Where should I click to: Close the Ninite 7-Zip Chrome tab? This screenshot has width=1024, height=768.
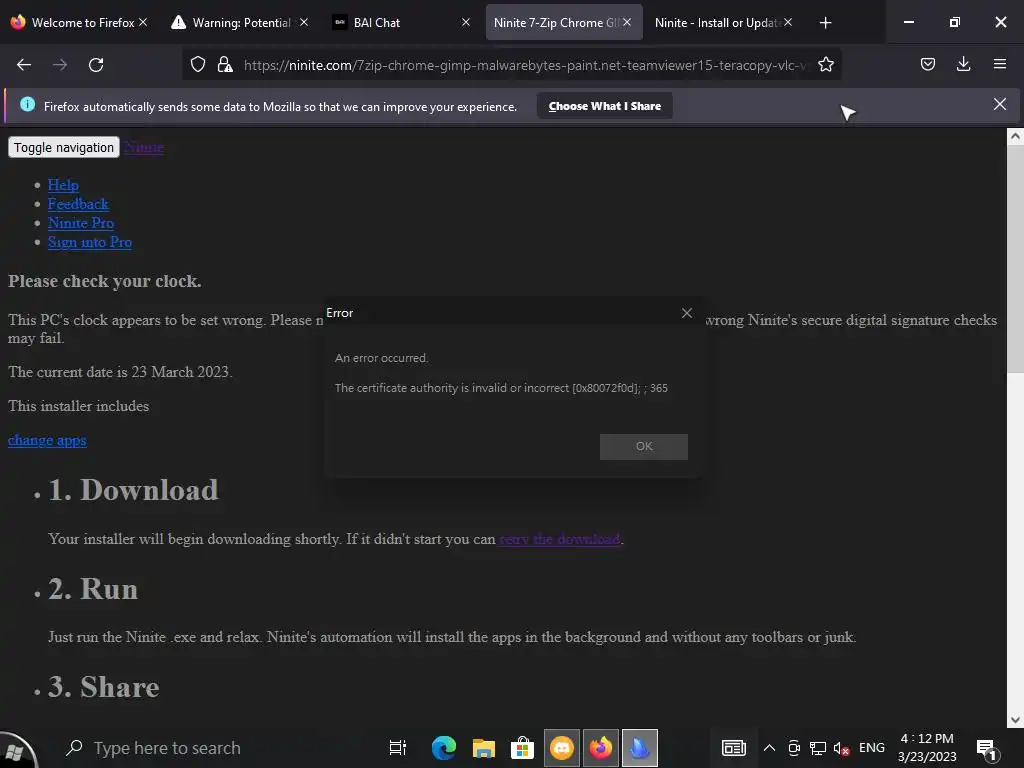(x=627, y=22)
